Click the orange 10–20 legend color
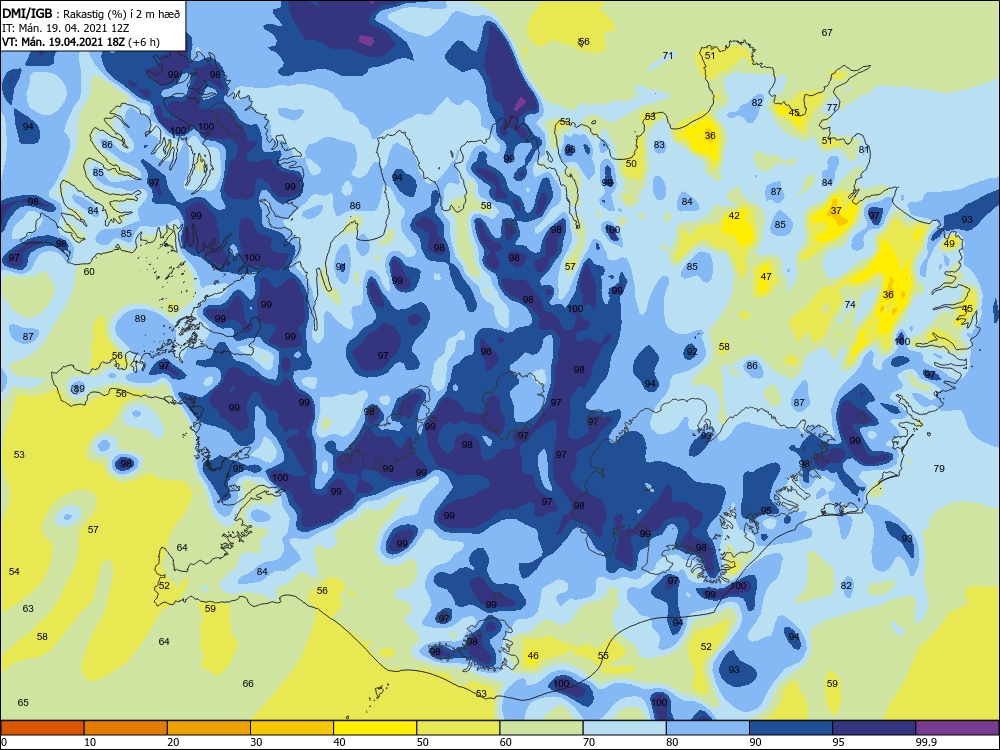 pos(126,728)
